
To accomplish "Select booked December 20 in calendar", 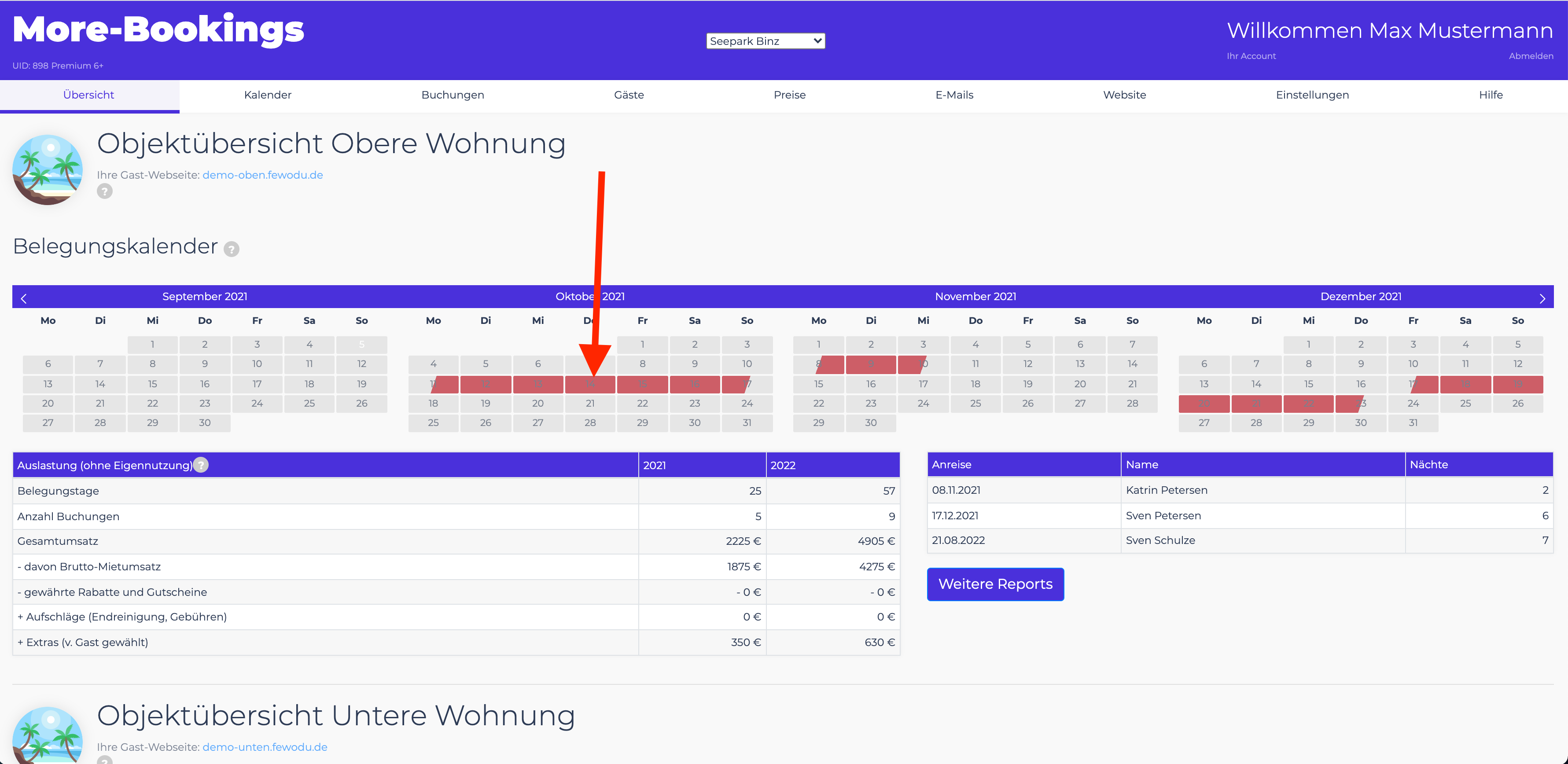I will (x=1204, y=404).
